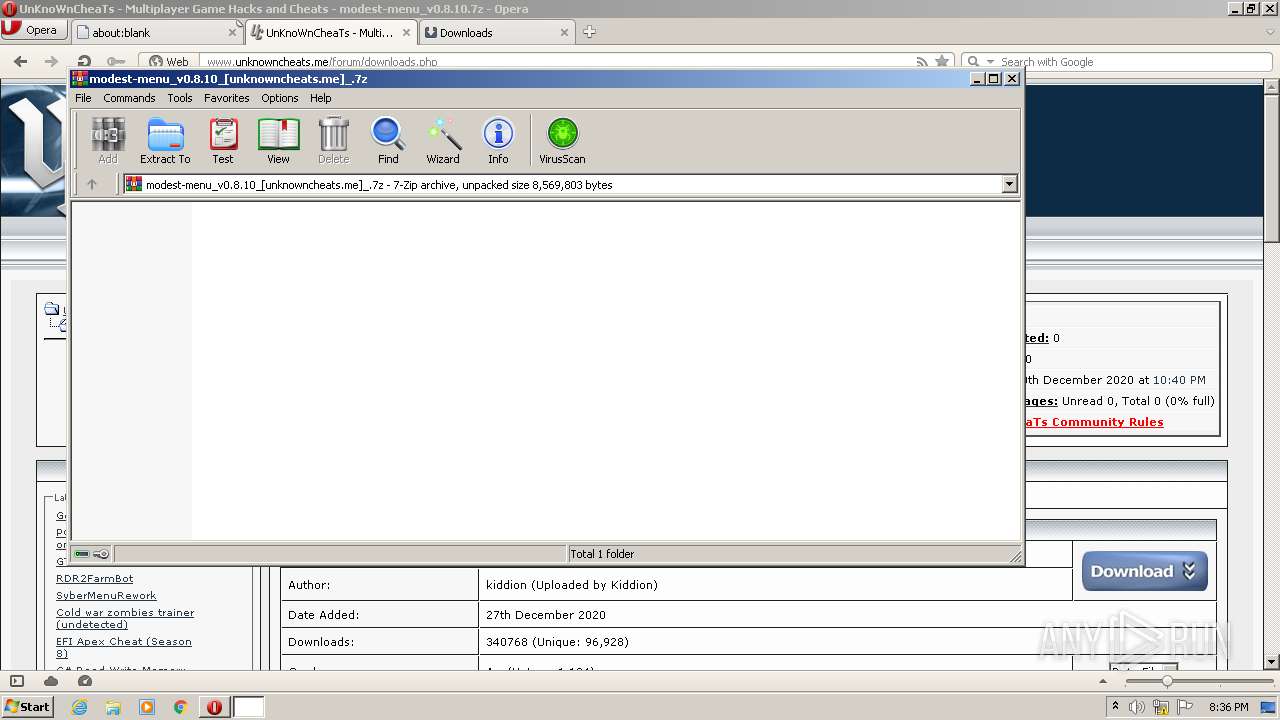1280x720 pixels.
Task: Open the Start menu
Action: (x=28, y=707)
